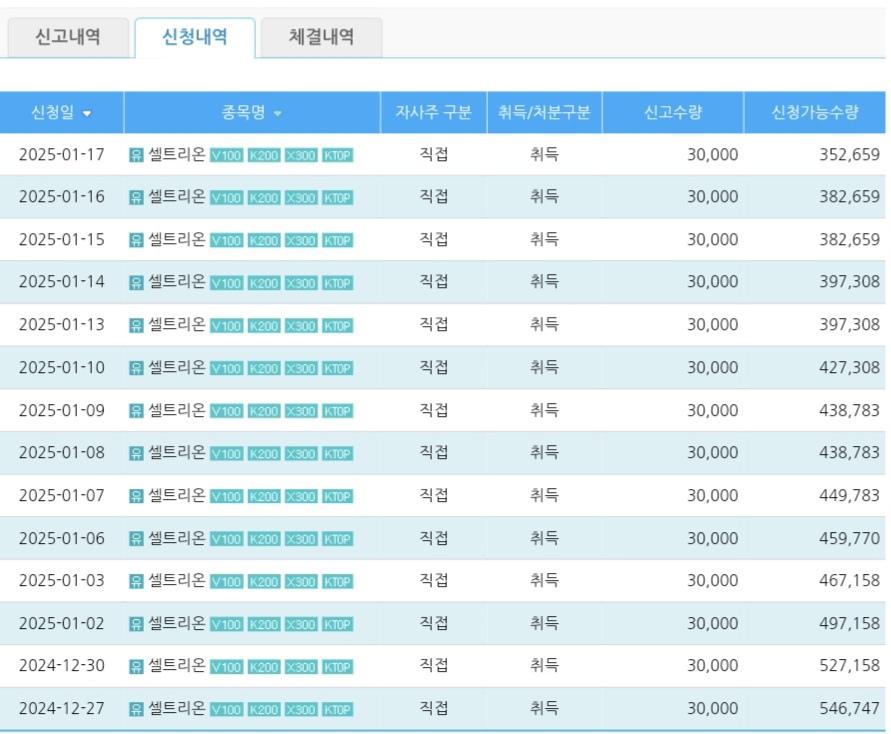Click 382,659 in the 2025-01-16 row

point(850,197)
